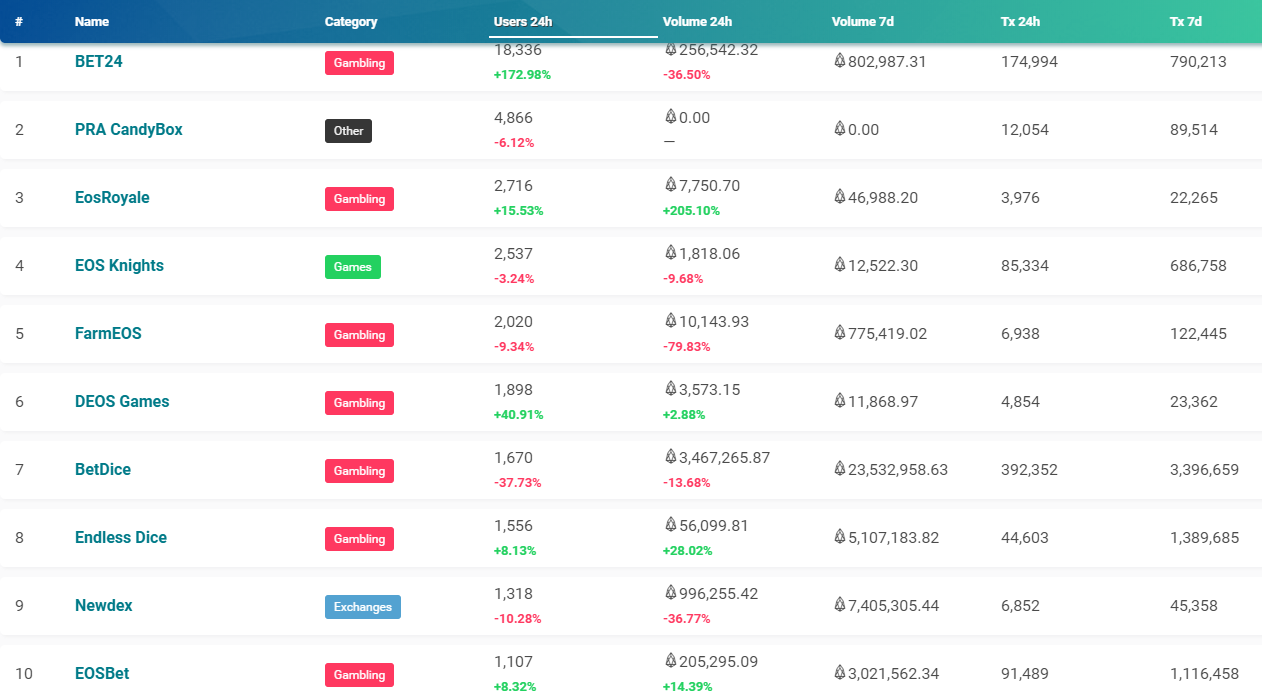Image resolution: width=1262 pixels, height=692 pixels.
Task: Click EOS icon beside 802,987.31
Action: coord(839,61)
